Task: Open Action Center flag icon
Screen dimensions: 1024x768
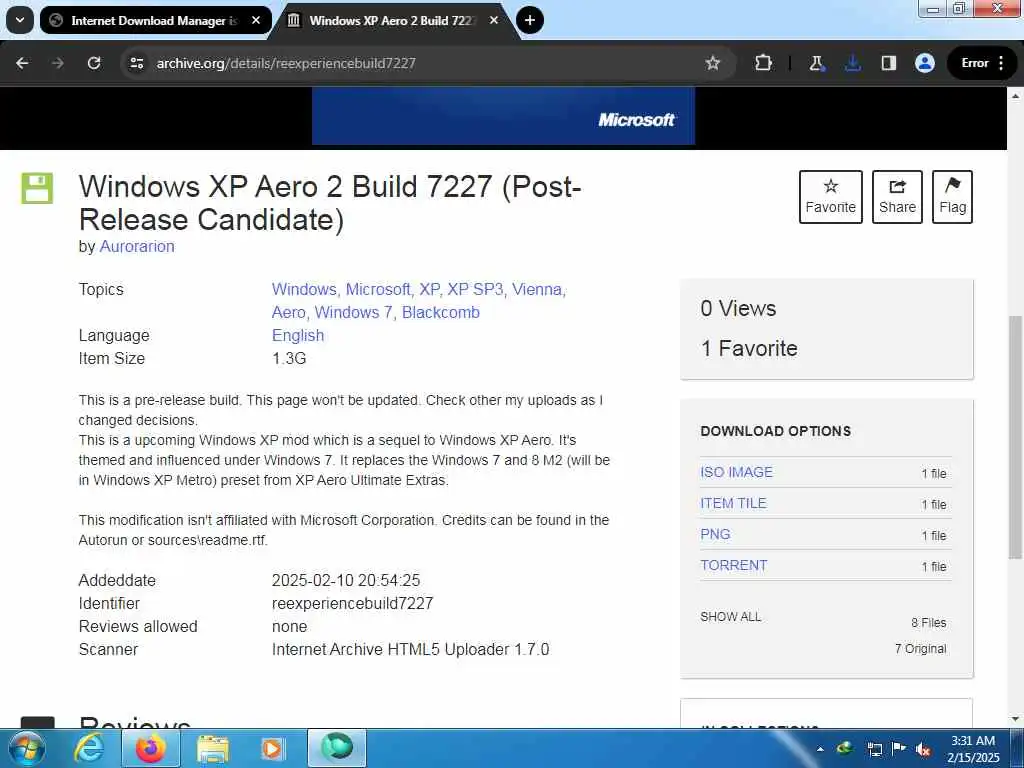Action: (899, 748)
